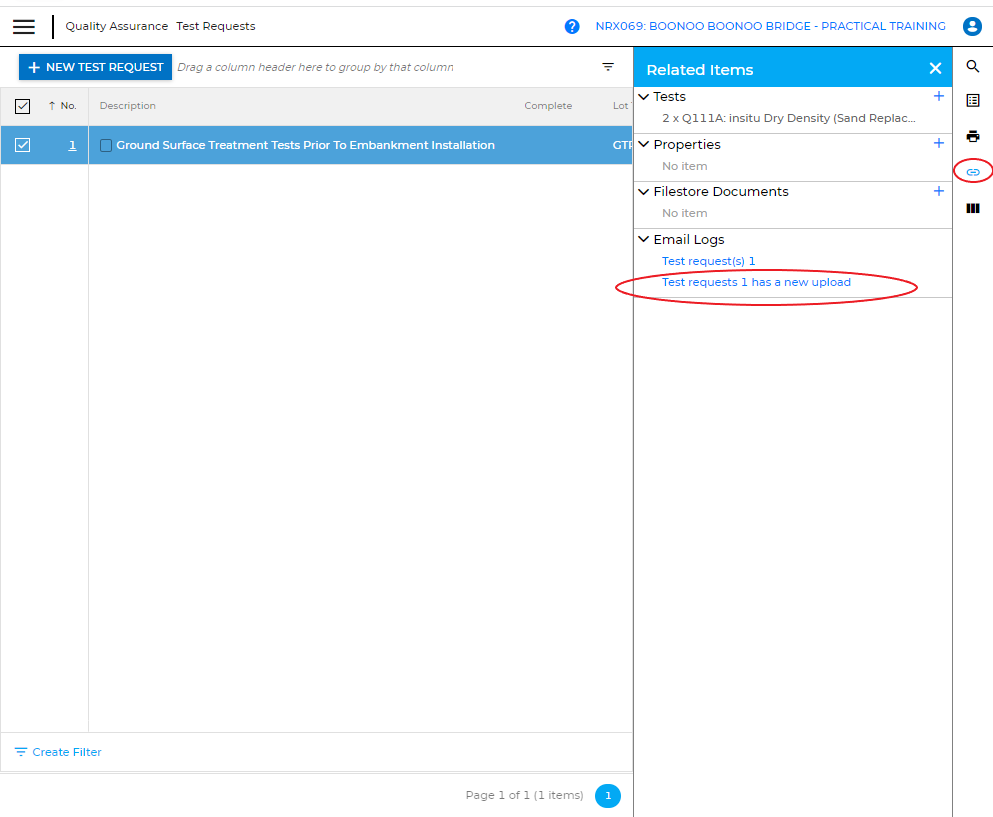Image resolution: width=993 pixels, height=817 pixels.
Task: Click the print icon in sidebar
Action: (972, 136)
